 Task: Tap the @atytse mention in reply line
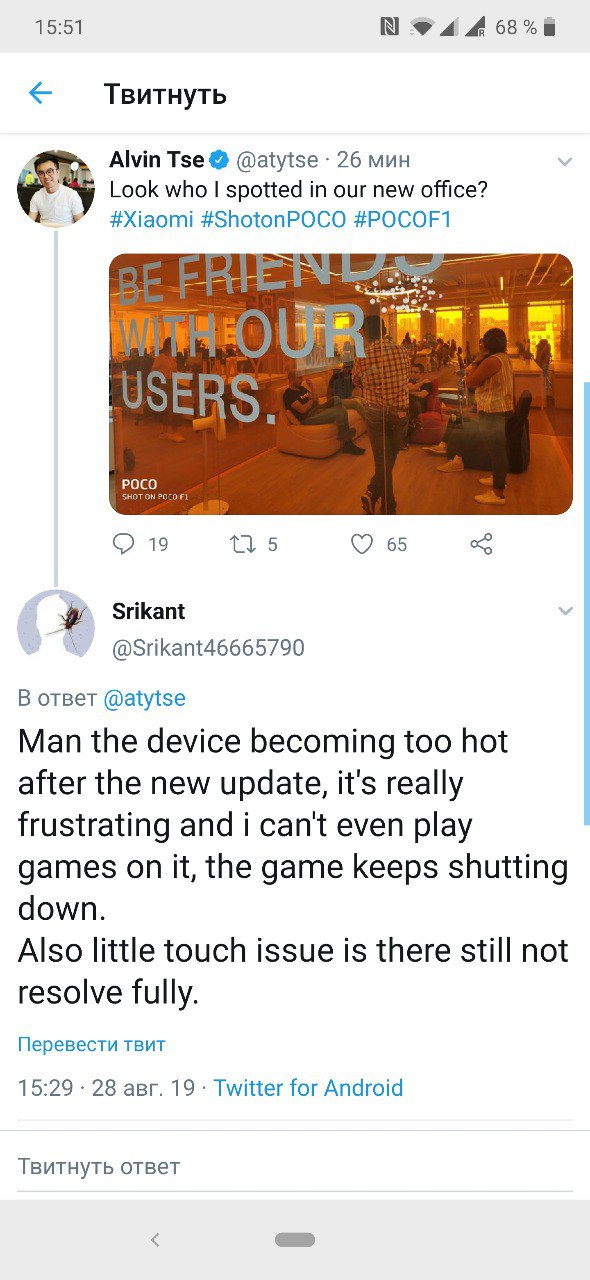pyautogui.click(x=144, y=698)
